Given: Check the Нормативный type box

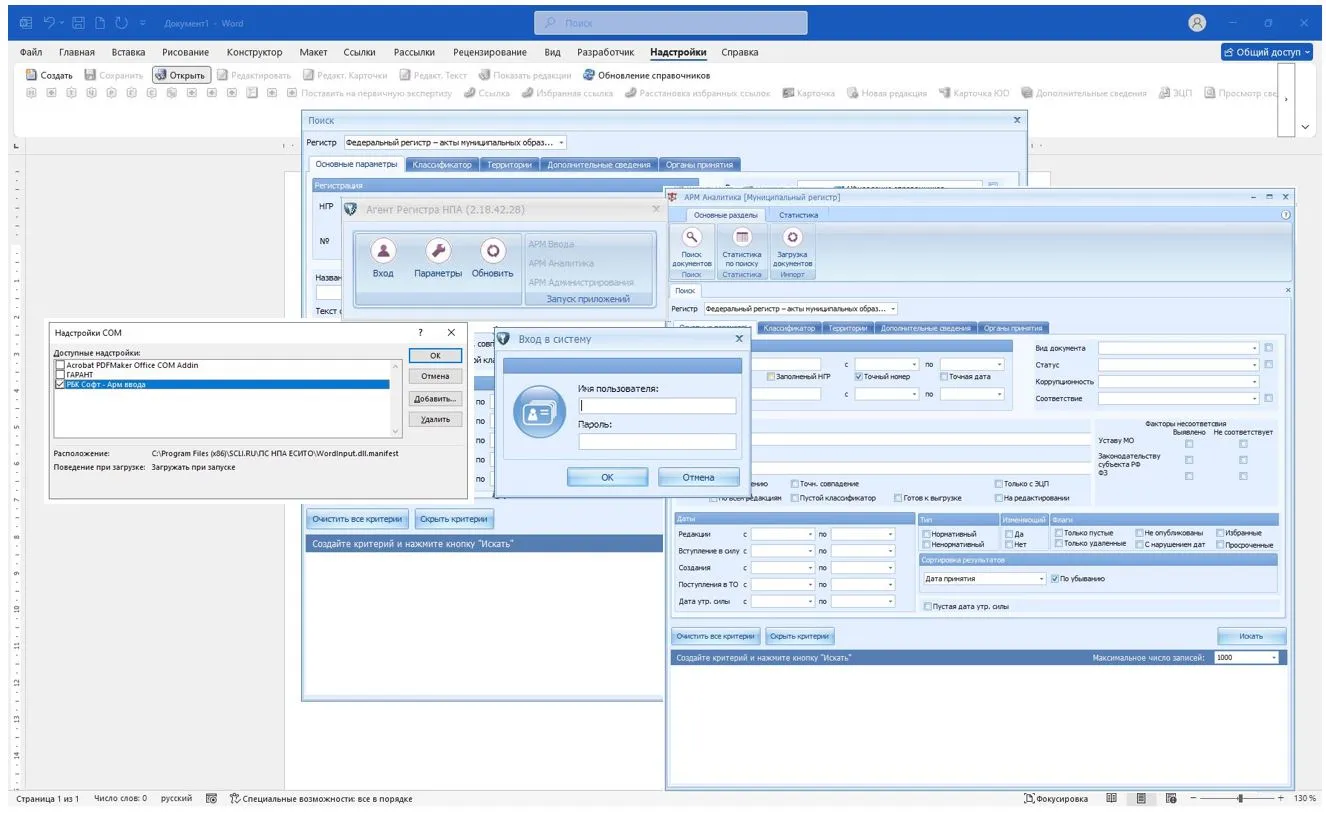Looking at the screenshot, I should point(927,534).
